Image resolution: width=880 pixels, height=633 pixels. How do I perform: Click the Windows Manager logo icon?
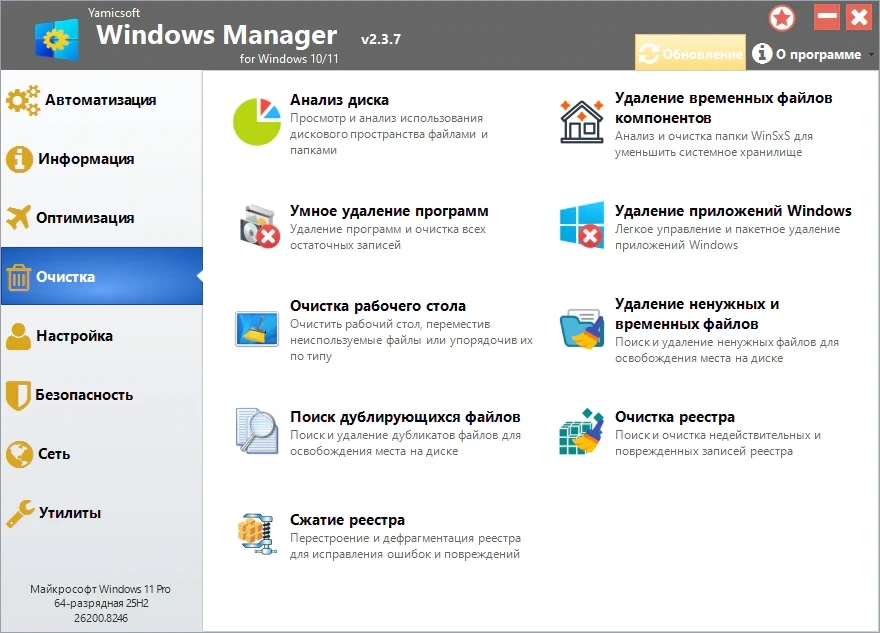pos(56,39)
